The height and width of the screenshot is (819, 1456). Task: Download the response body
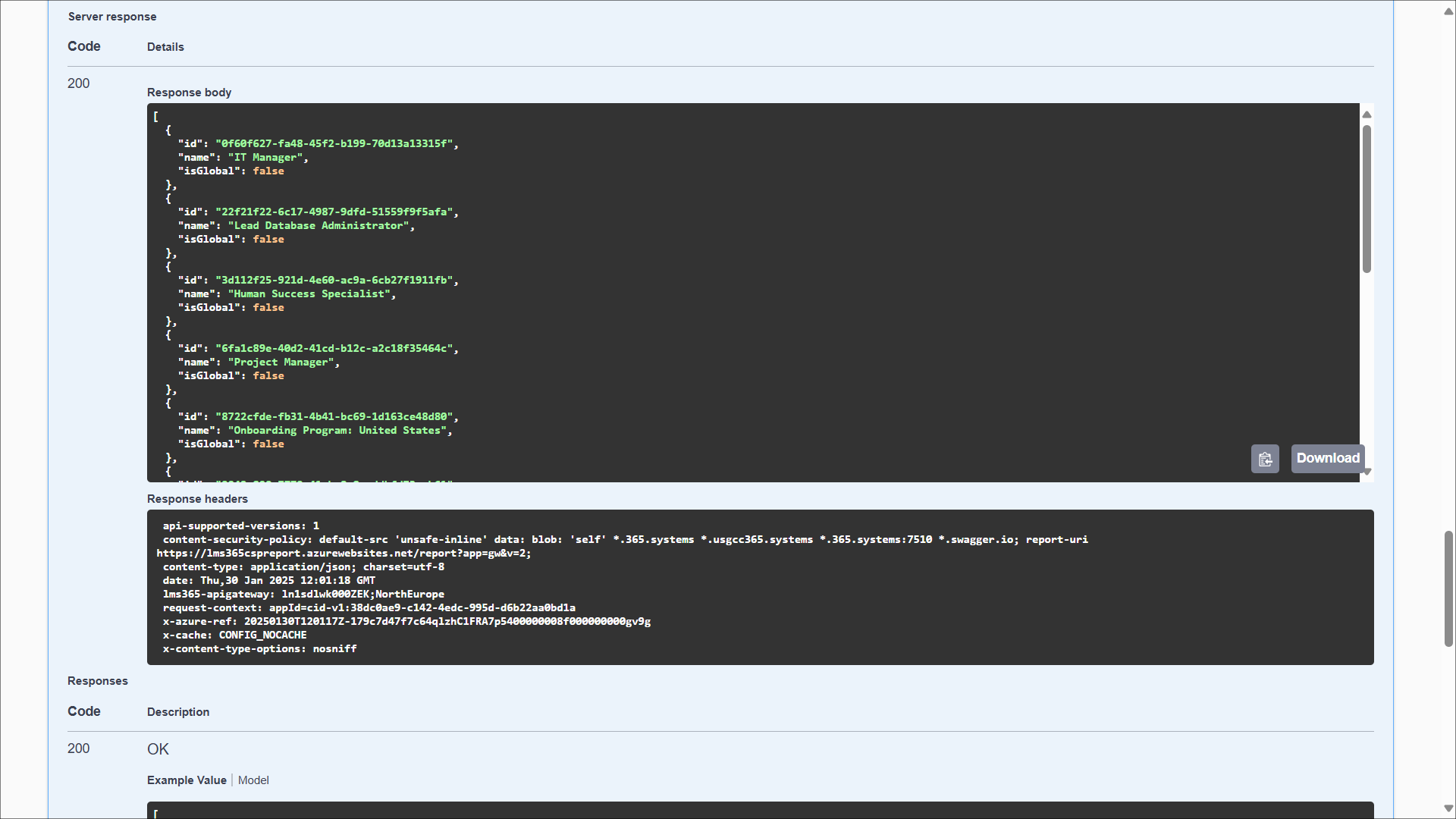pos(1327,458)
